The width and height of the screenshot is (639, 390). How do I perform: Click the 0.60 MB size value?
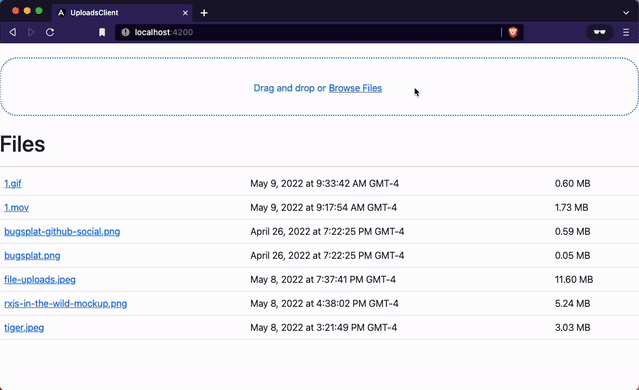[x=573, y=183]
